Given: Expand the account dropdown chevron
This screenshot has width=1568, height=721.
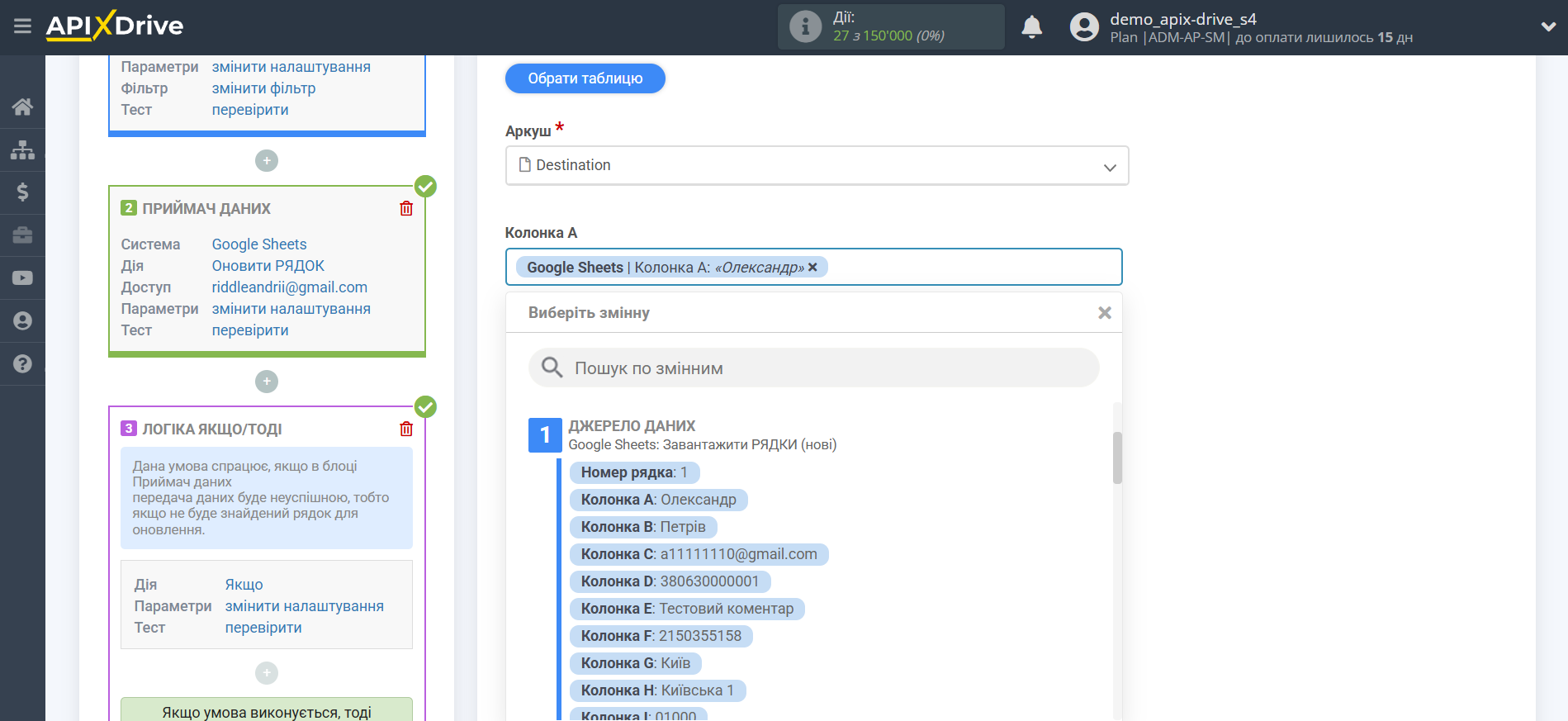Looking at the screenshot, I should pos(1548,26).
